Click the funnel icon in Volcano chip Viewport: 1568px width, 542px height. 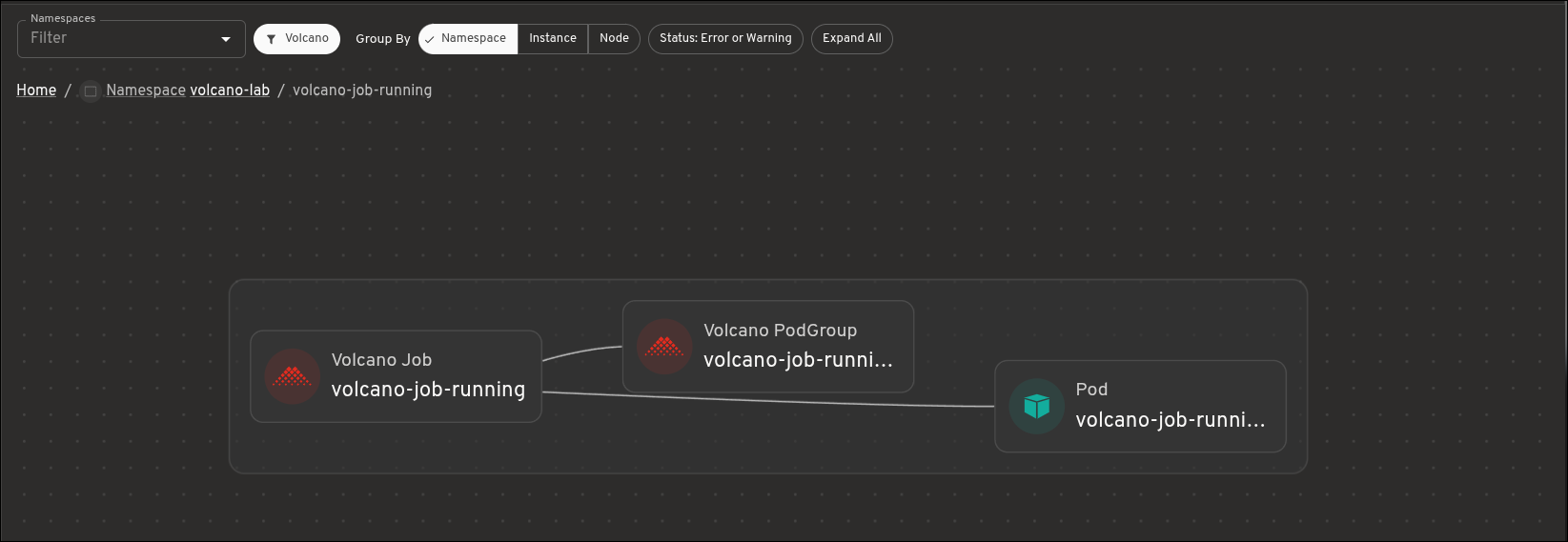(272, 39)
